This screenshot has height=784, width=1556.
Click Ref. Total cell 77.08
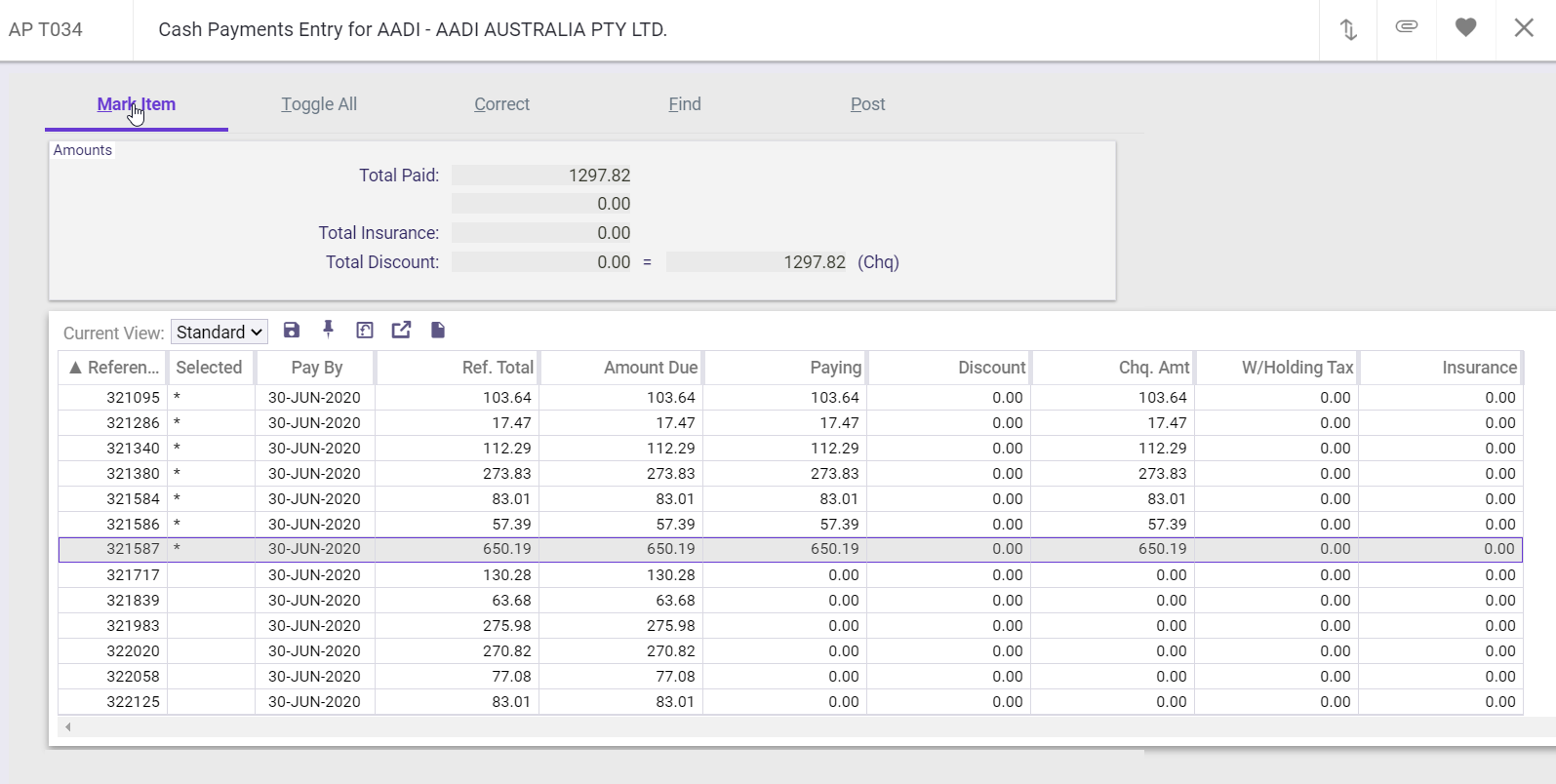point(458,677)
